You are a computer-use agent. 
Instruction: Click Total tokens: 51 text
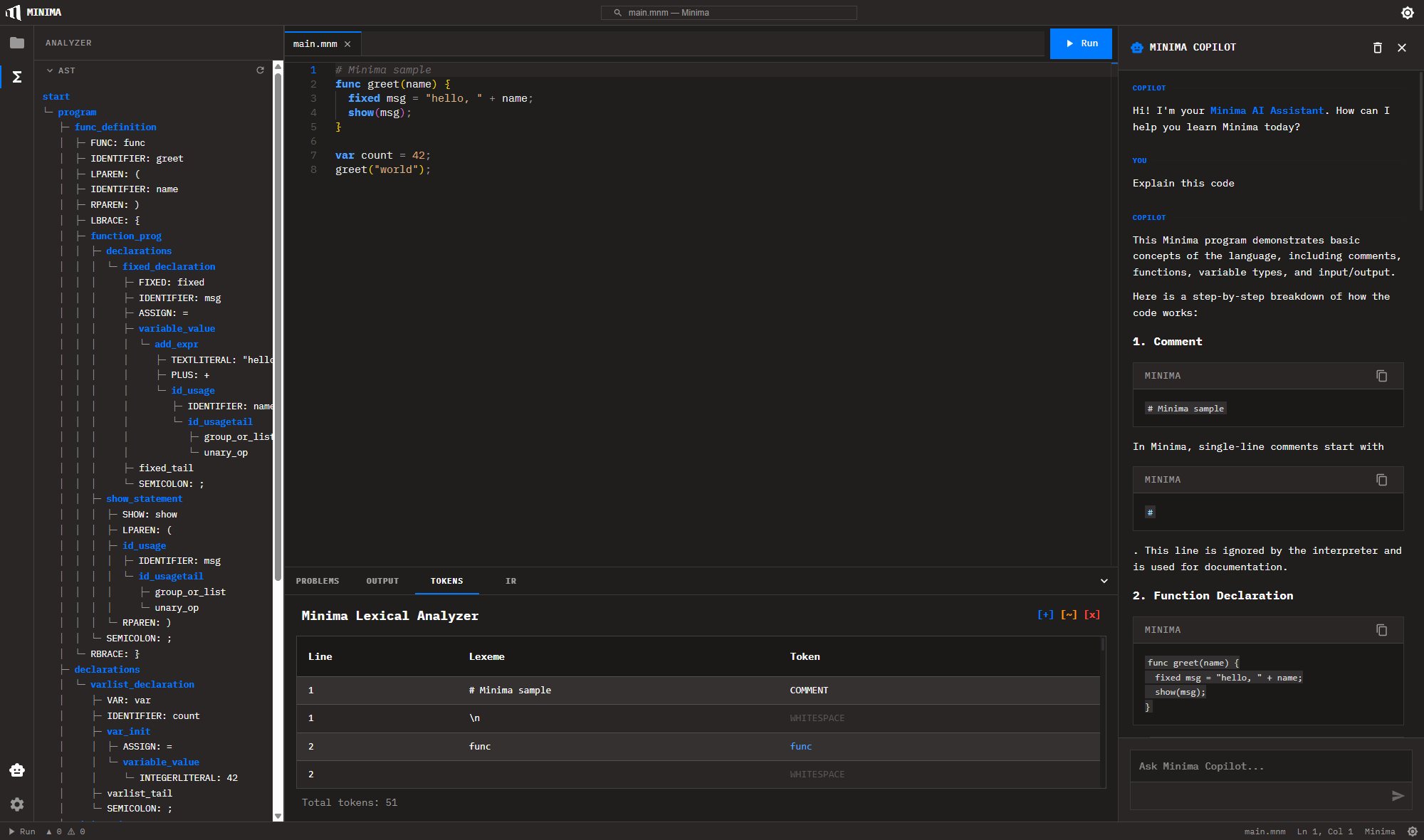[350, 803]
